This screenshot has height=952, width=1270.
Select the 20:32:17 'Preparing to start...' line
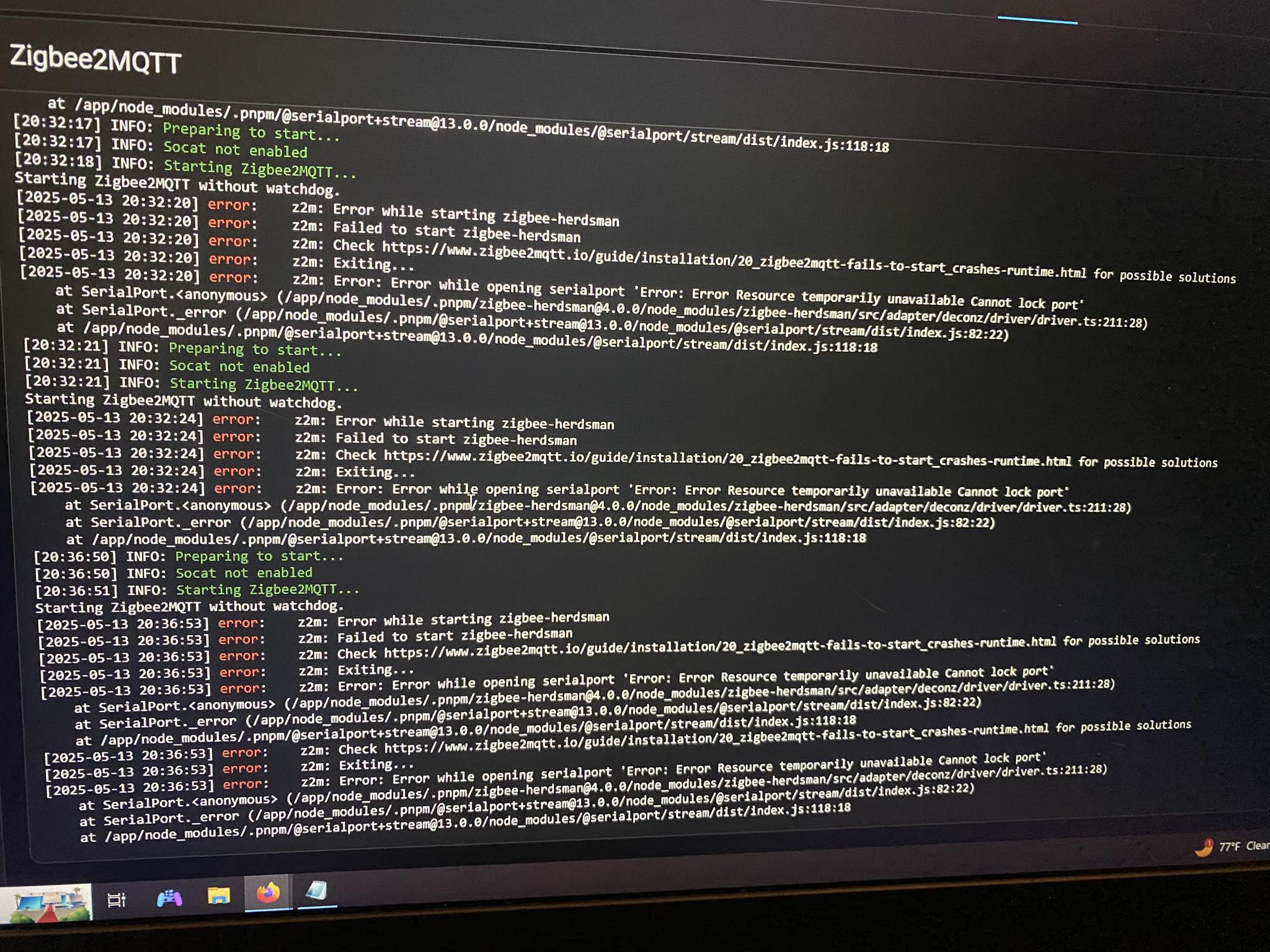pos(177,128)
